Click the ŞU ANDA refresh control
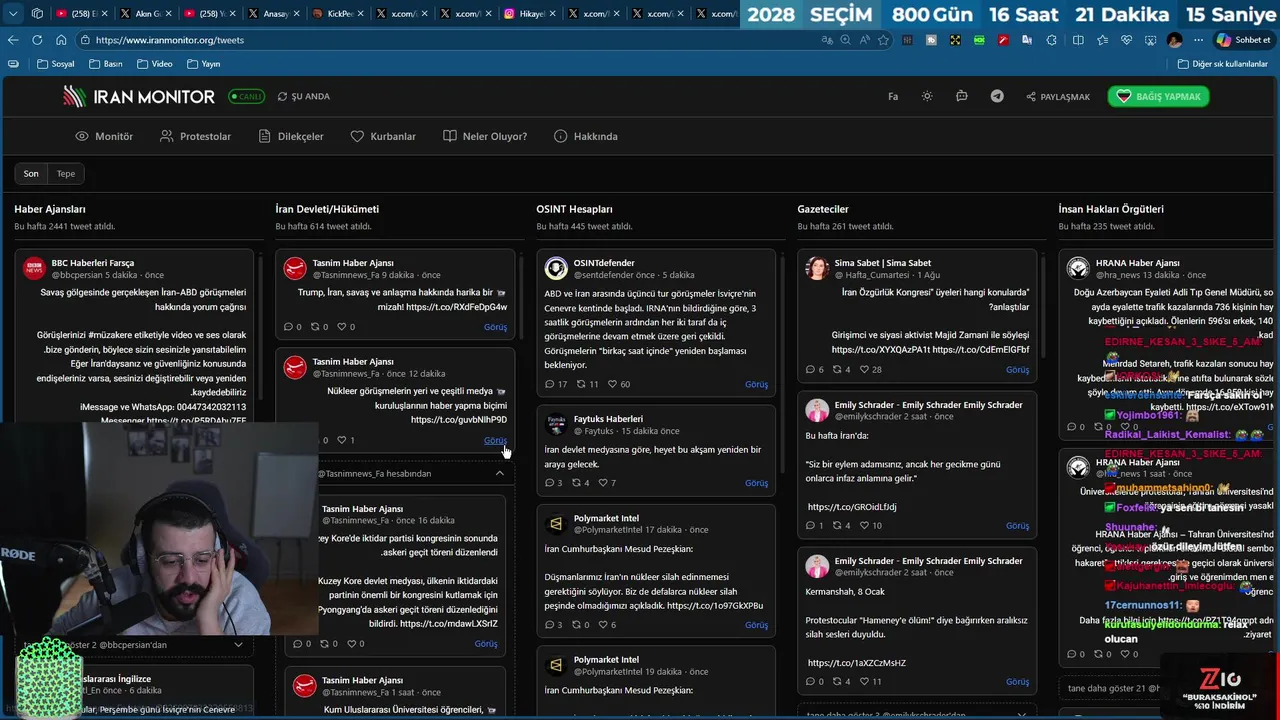Screen dimensions: 1280x720 tap(304, 96)
